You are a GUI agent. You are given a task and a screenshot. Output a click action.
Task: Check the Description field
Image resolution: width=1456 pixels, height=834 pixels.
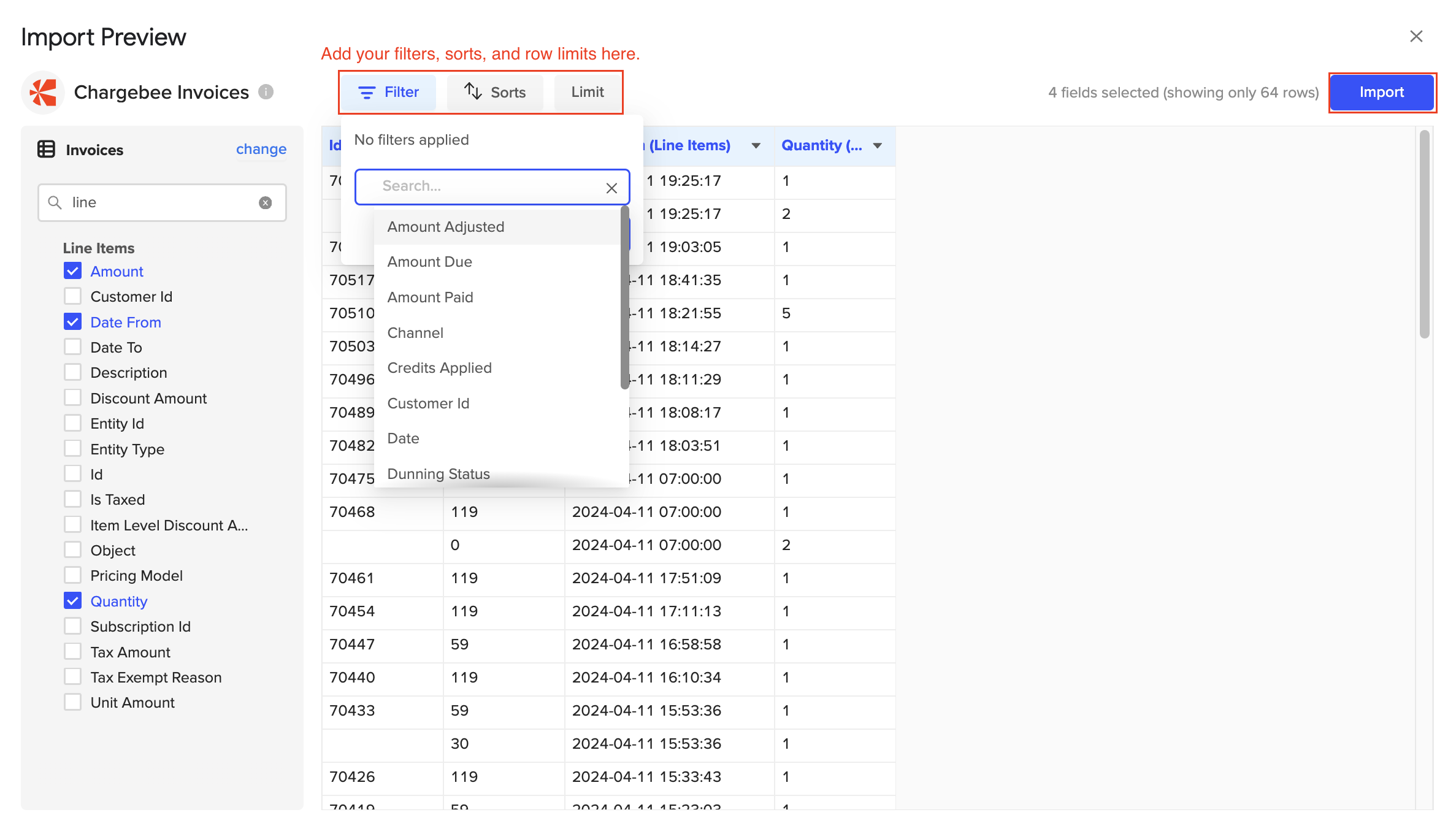click(72, 372)
